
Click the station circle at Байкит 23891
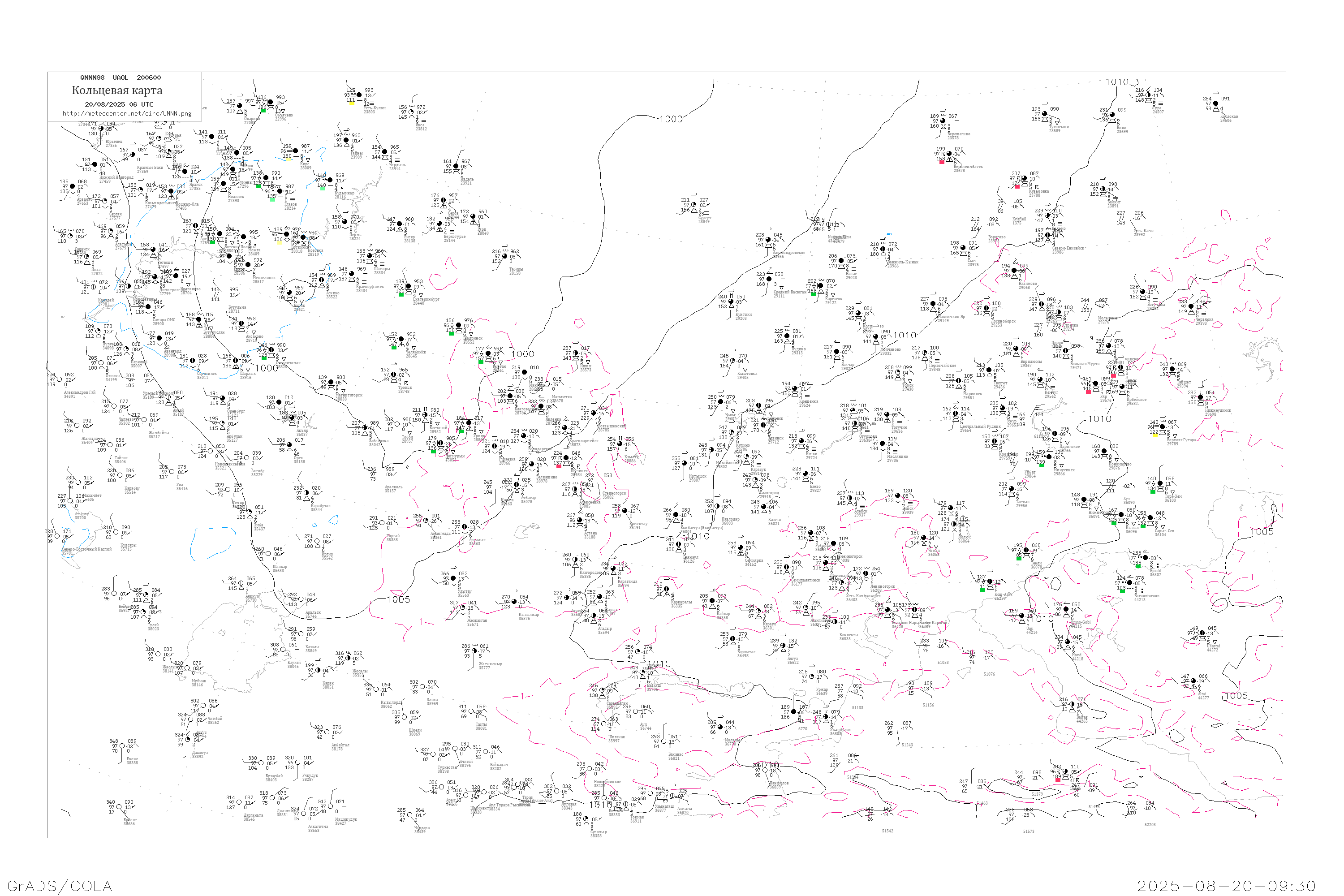[1103, 190]
